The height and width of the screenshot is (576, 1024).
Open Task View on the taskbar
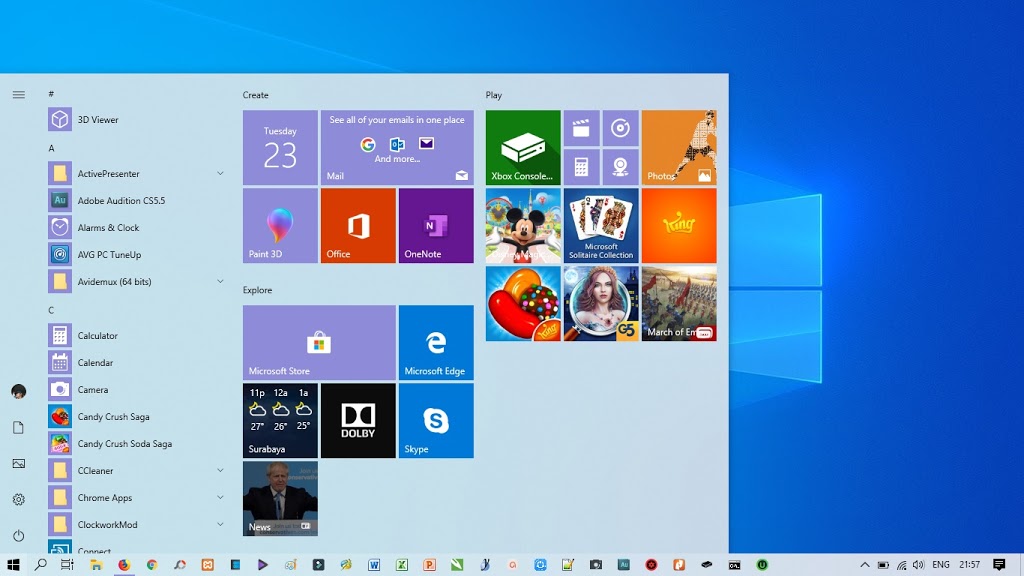point(67,564)
